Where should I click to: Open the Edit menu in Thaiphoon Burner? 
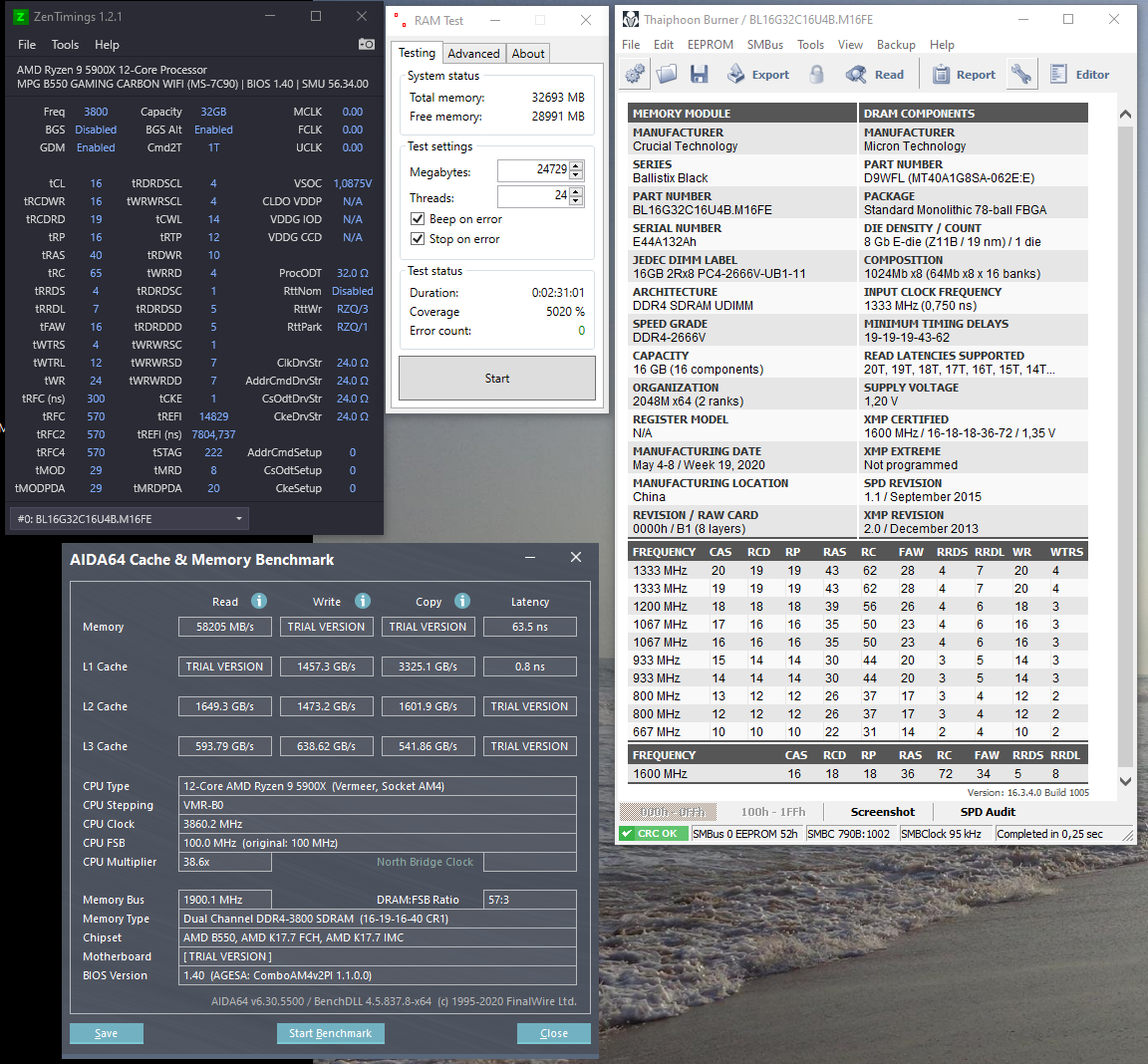pyautogui.click(x=664, y=45)
